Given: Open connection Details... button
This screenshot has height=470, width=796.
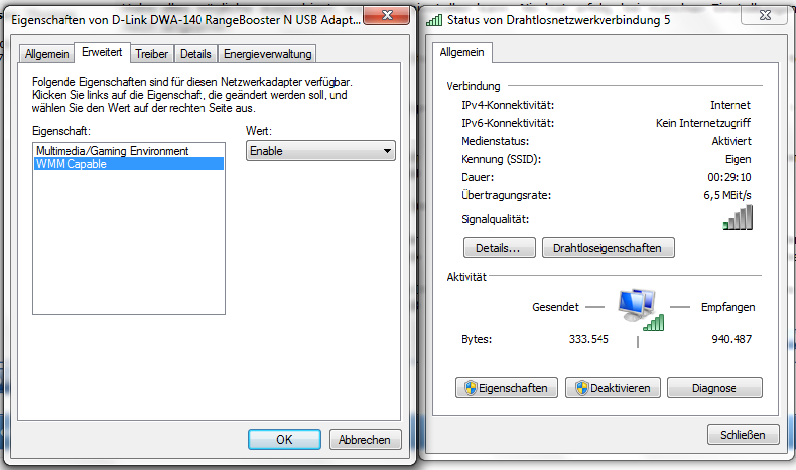Looking at the screenshot, I should [x=499, y=248].
